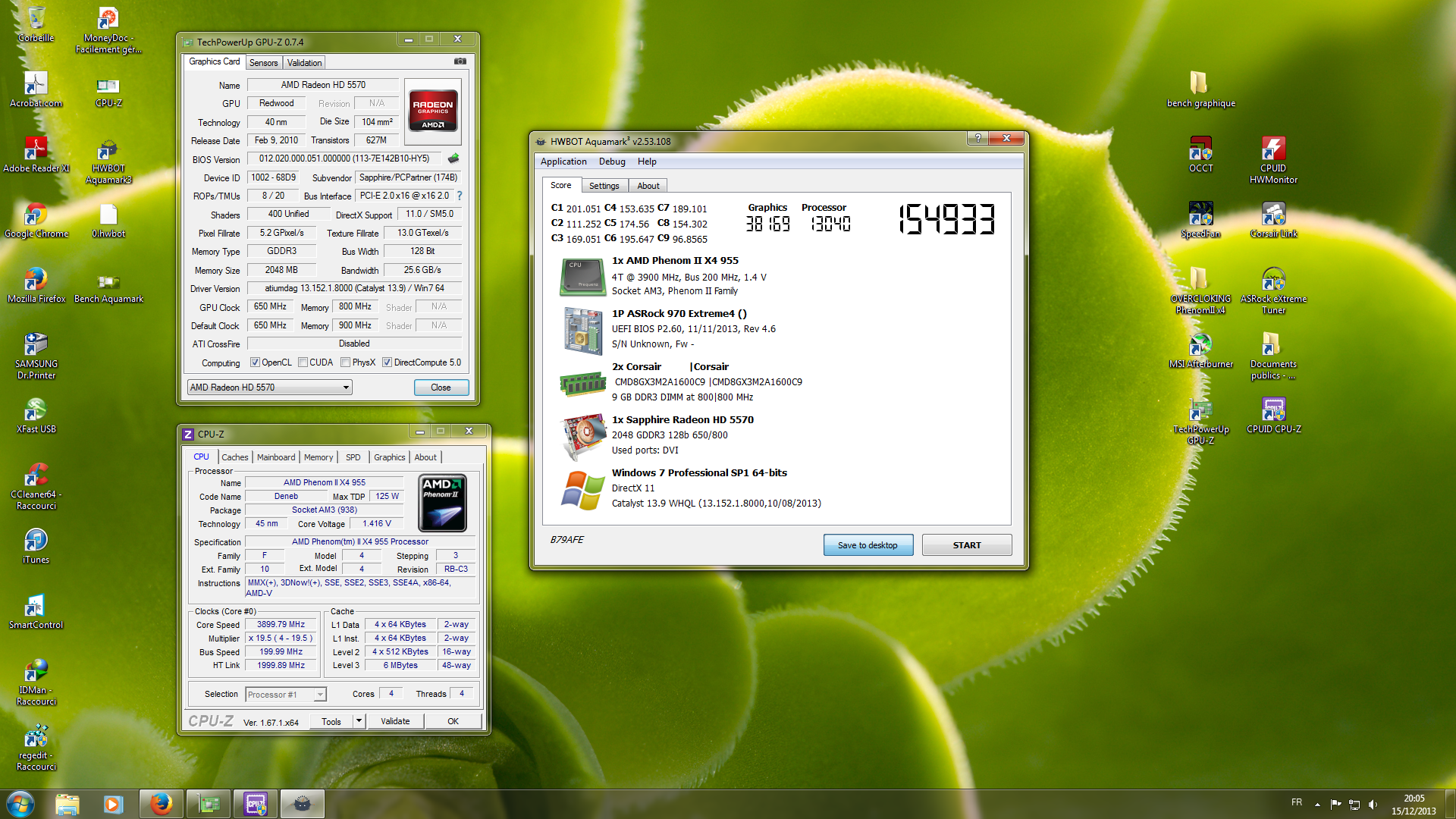
Task: Open the Caches tab in CPU-Z
Action: click(x=234, y=457)
